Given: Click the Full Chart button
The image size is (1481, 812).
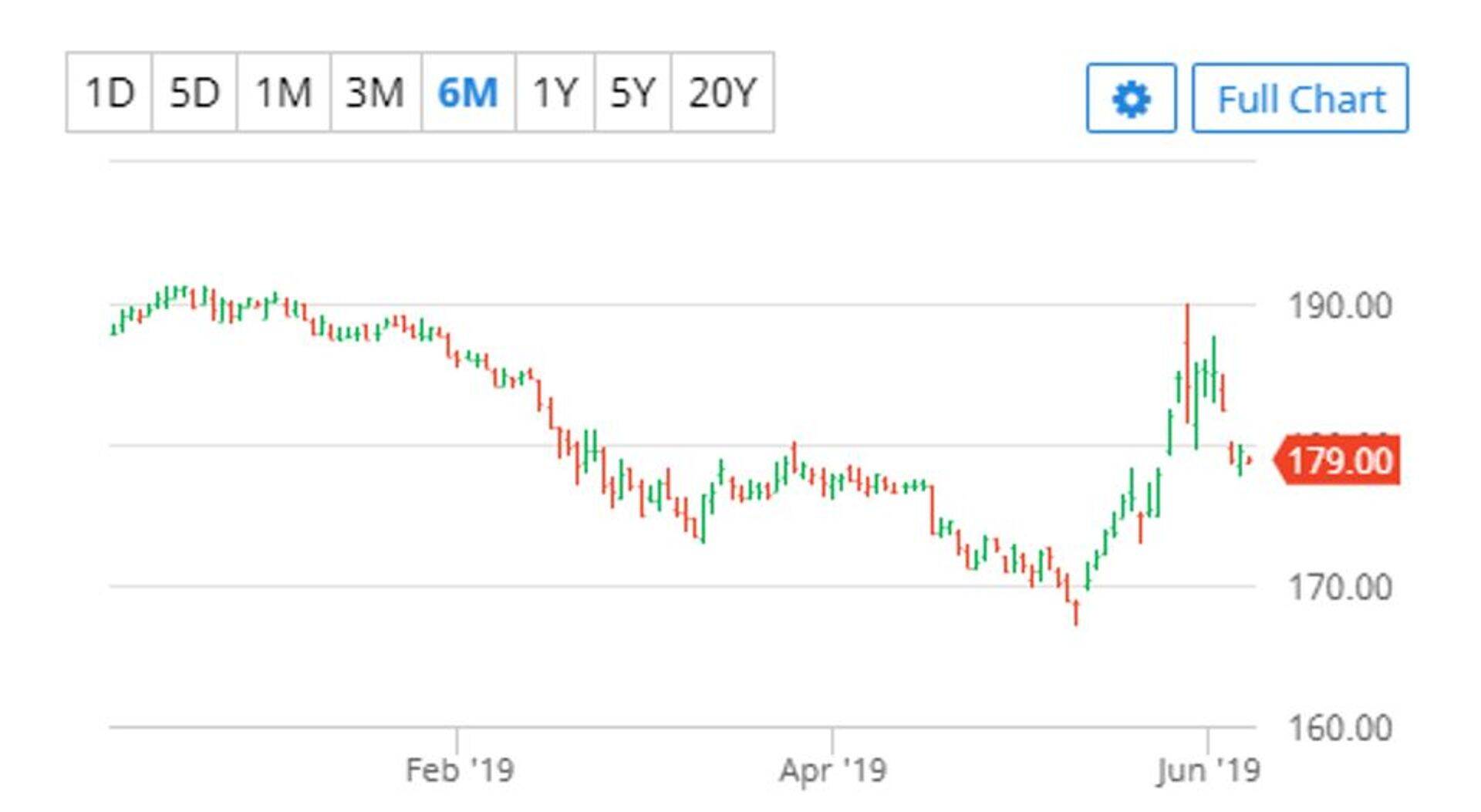Looking at the screenshot, I should pyautogui.click(x=1300, y=99).
